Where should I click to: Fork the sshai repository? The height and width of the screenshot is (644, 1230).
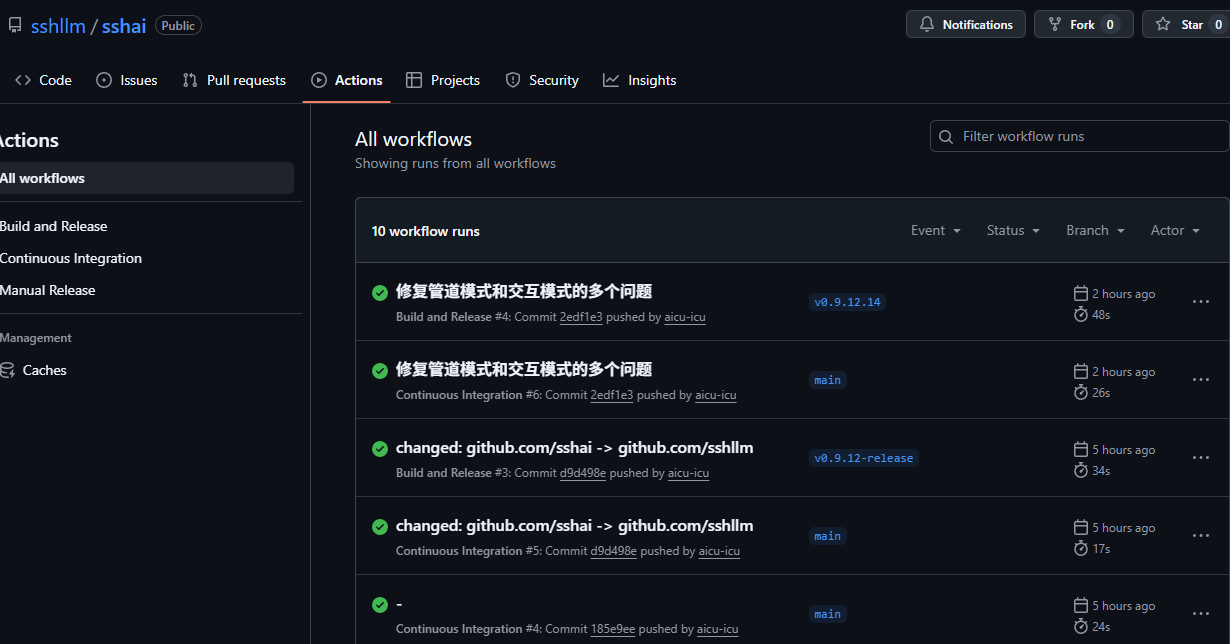(x=1084, y=24)
